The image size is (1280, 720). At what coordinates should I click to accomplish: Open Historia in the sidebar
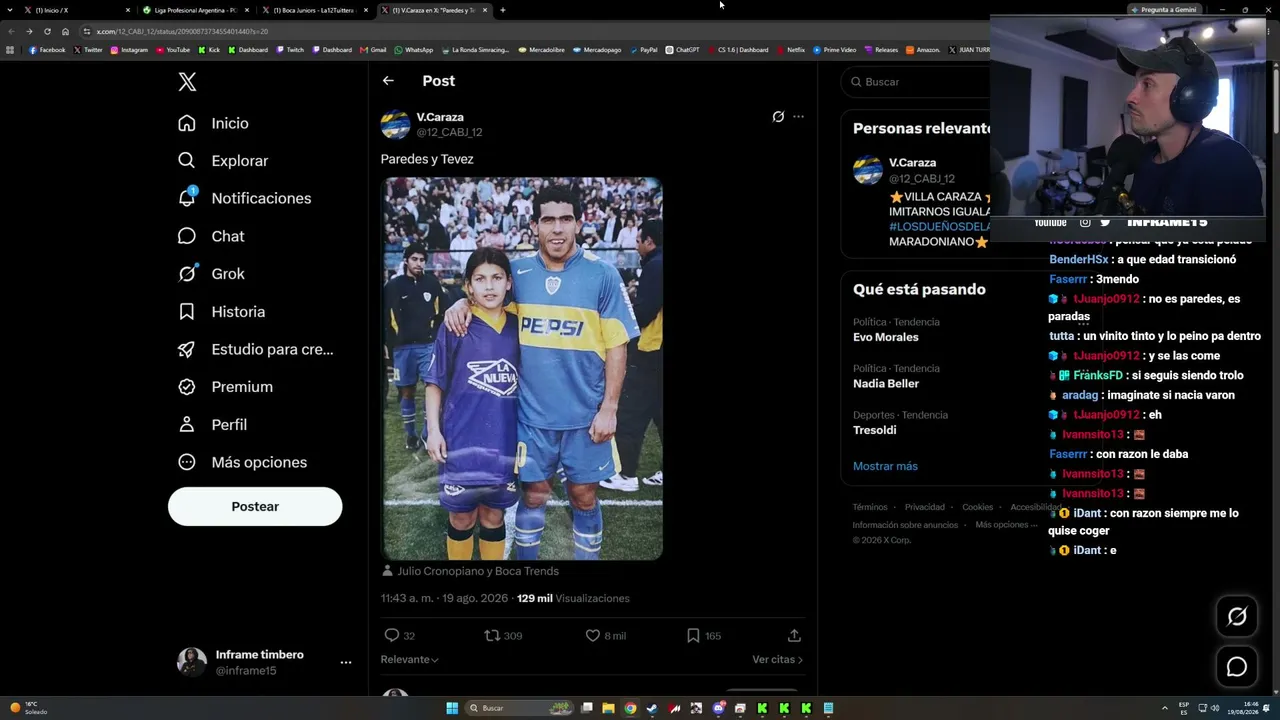pyautogui.click(x=221, y=312)
